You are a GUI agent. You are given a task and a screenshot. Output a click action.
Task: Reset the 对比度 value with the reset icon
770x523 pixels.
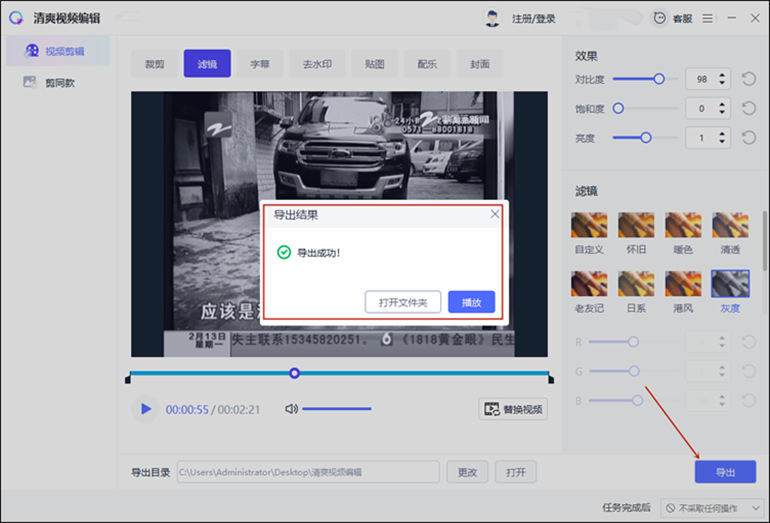pyautogui.click(x=749, y=79)
